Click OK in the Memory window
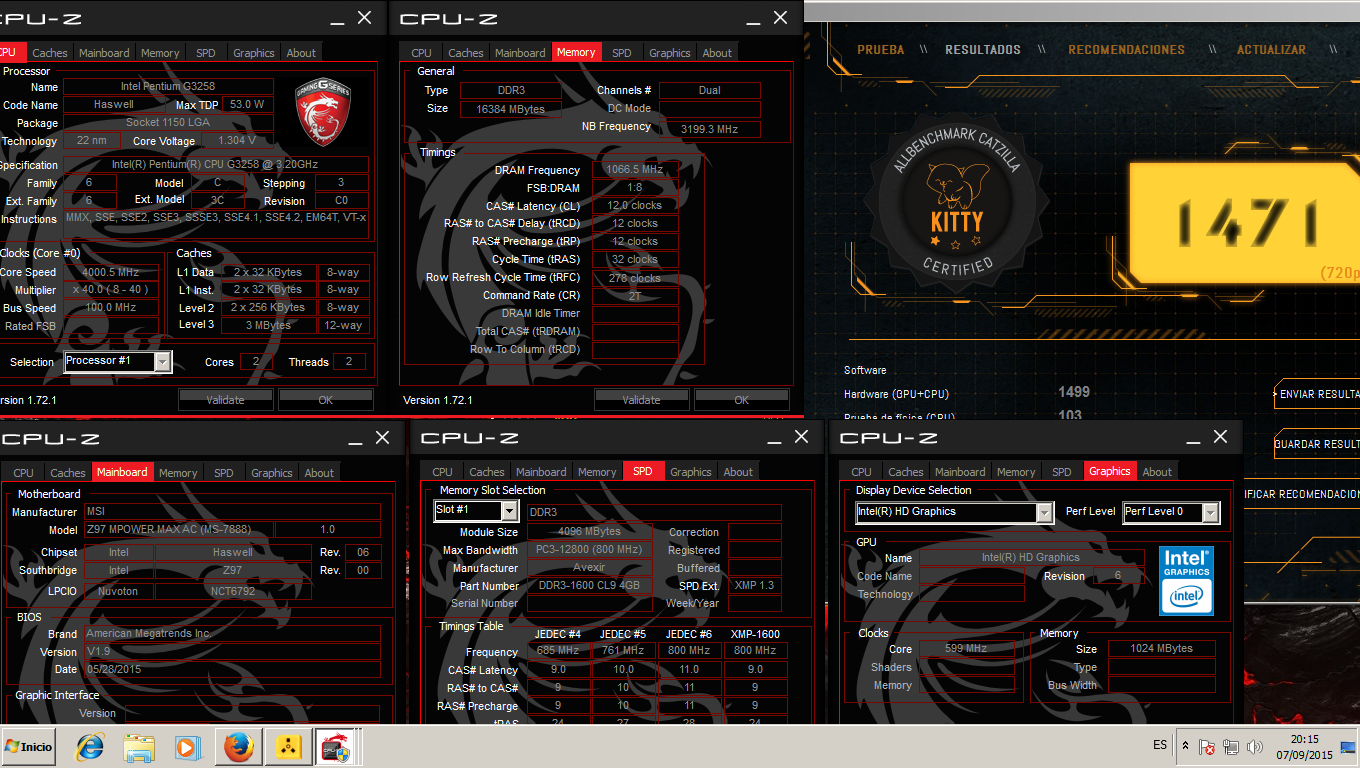Viewport: 1360px width, 768px height. coord(742,399)
